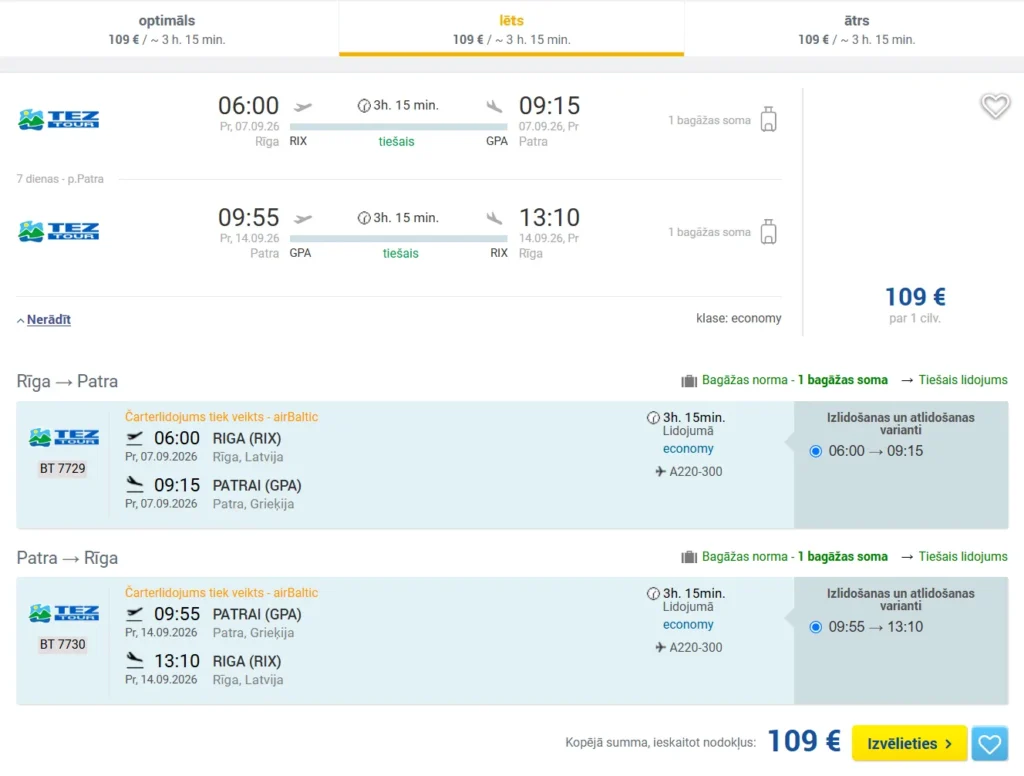This screenshot has width=1024, height=776.
Task: Open the ātrs tab
Action: tap(856, 29)
